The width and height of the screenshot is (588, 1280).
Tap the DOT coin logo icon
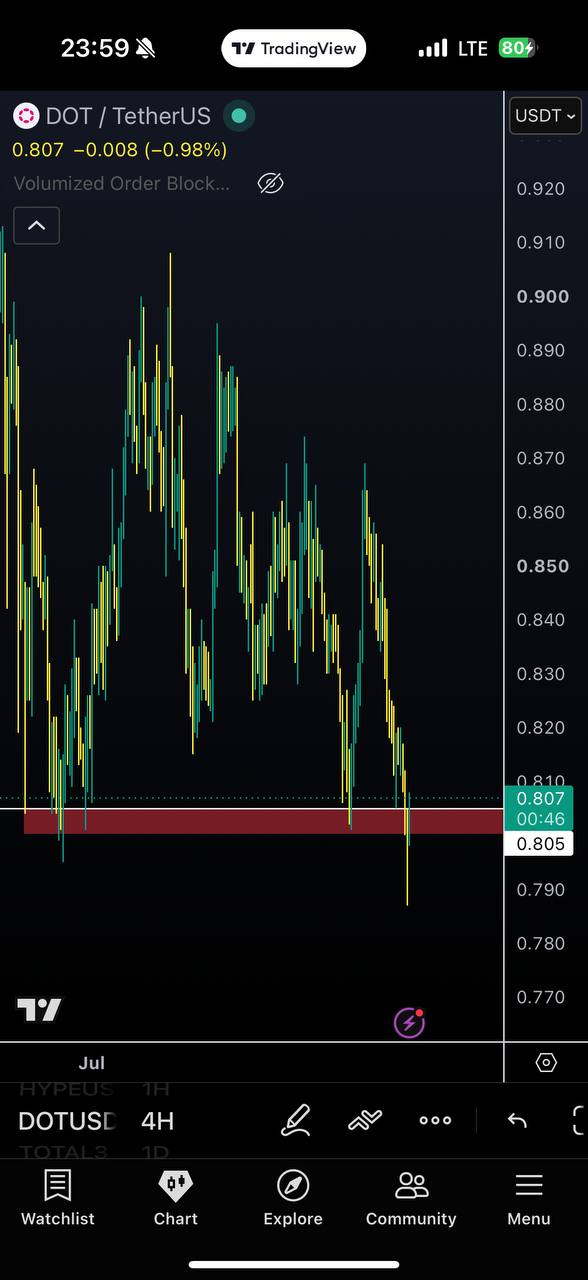[25, 116]
